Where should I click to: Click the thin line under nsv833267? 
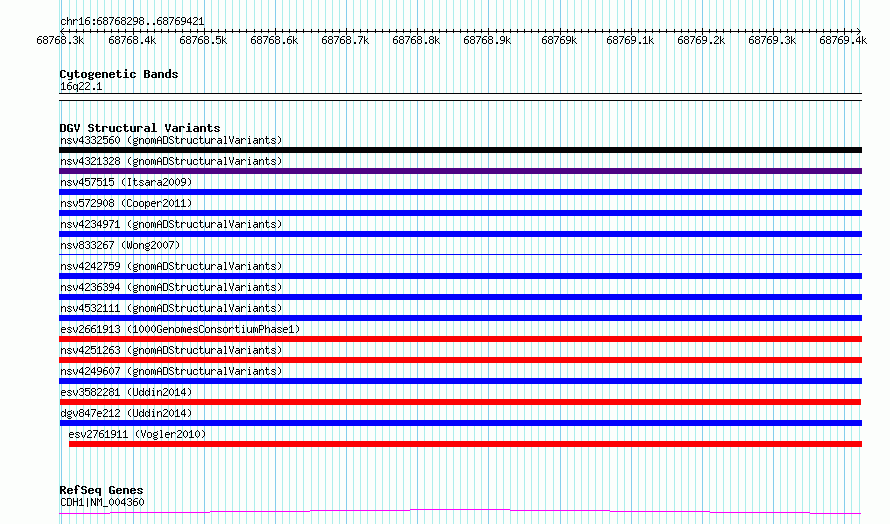tap(460, 254)
